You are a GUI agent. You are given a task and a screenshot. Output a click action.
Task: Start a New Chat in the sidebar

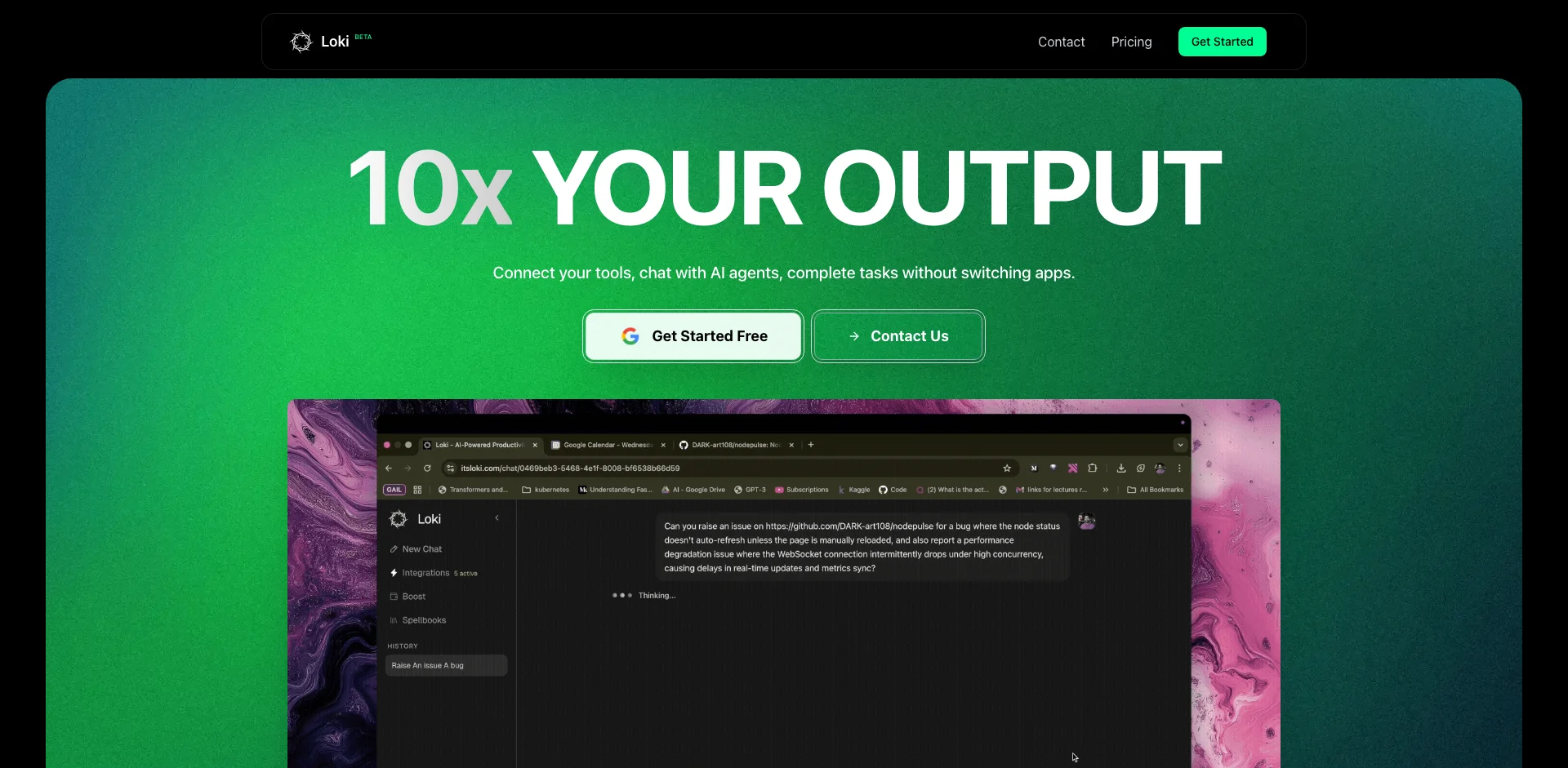pyautogui.click(x=421, y=549)
